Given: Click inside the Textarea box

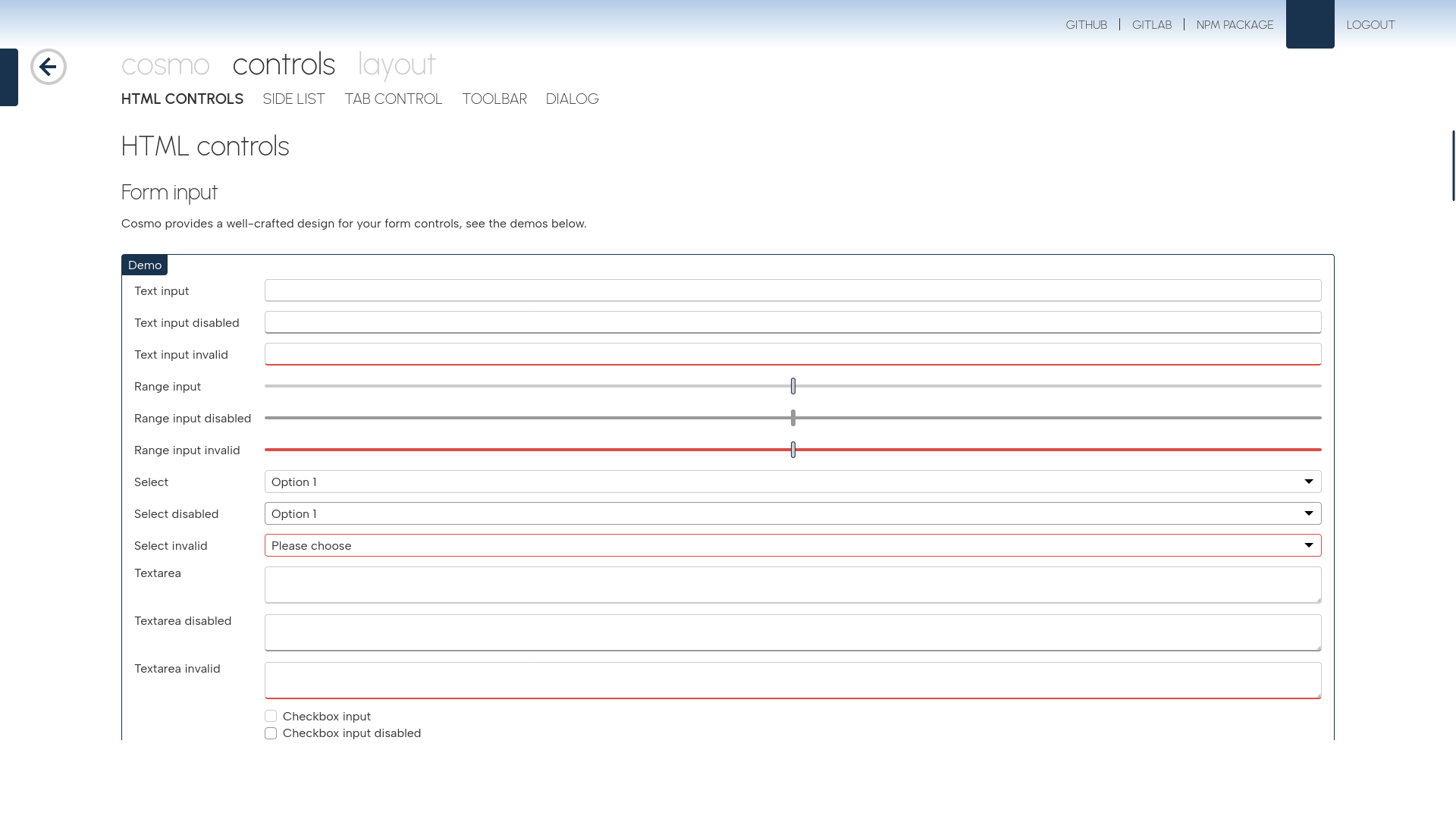Looking at the screenshot, I should (x=792, y=585).
